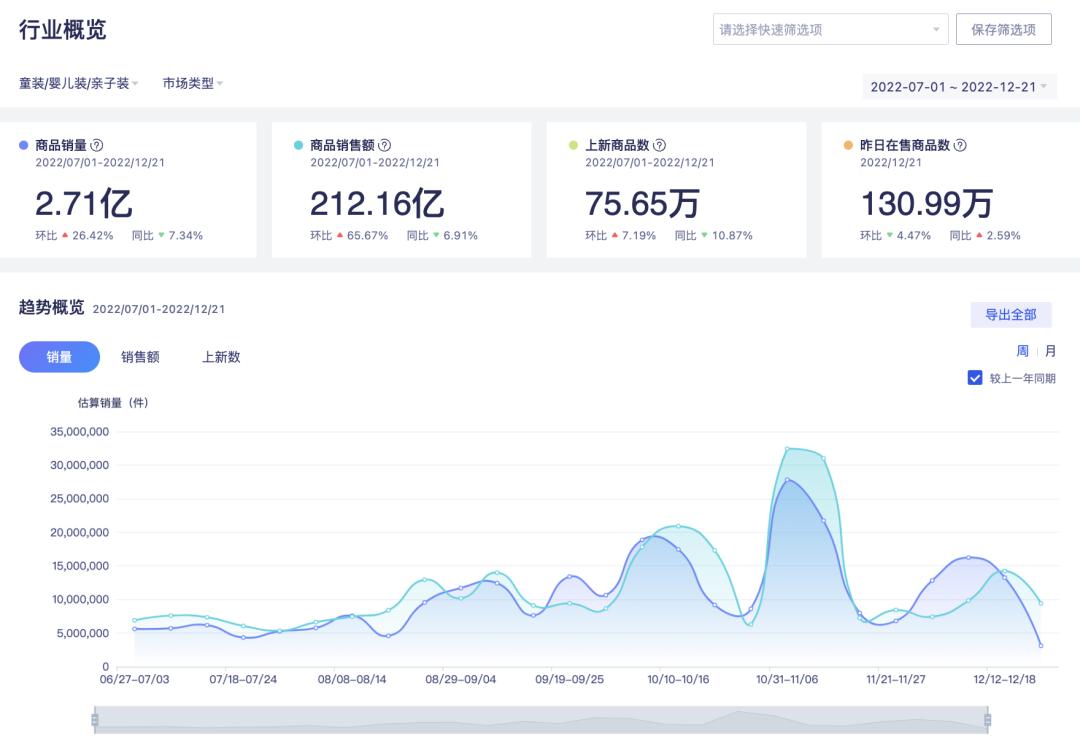Open the 请选择快速筛选项 combo box

point(829,30)
